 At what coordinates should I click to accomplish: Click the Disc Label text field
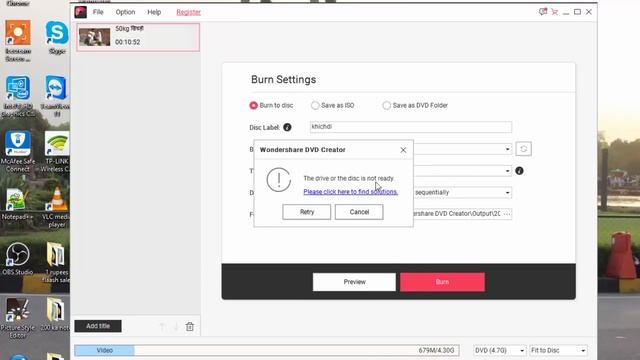pyautogui.click(x=410, y=127)
